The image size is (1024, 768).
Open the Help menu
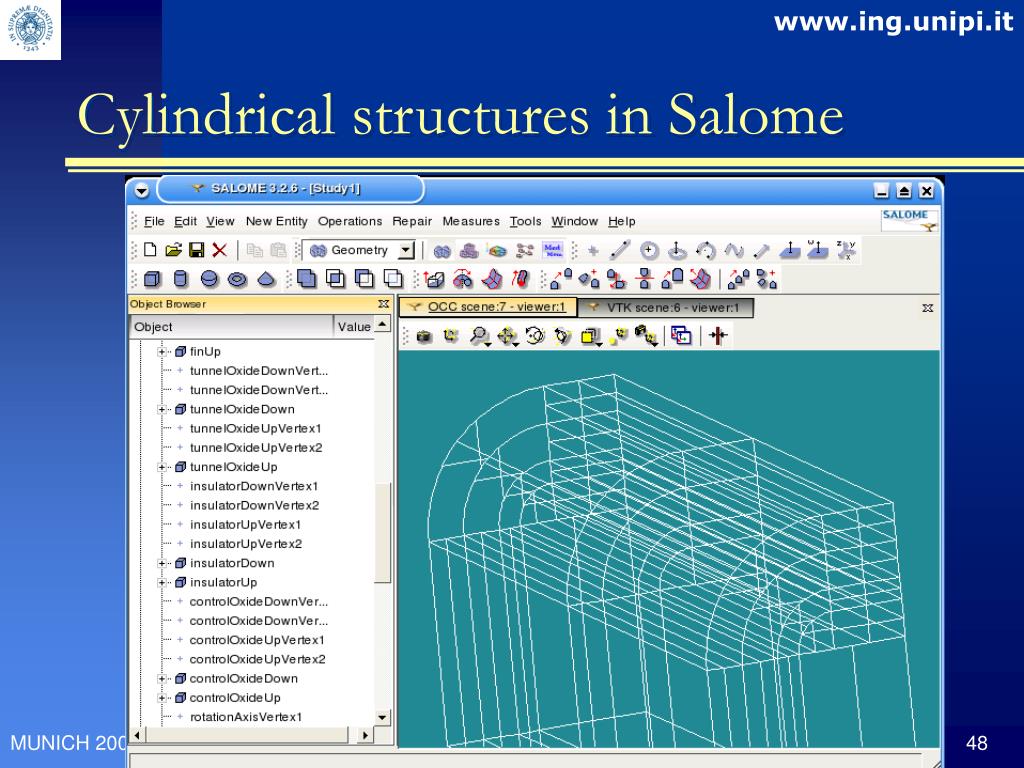click(x=622, y=221)
